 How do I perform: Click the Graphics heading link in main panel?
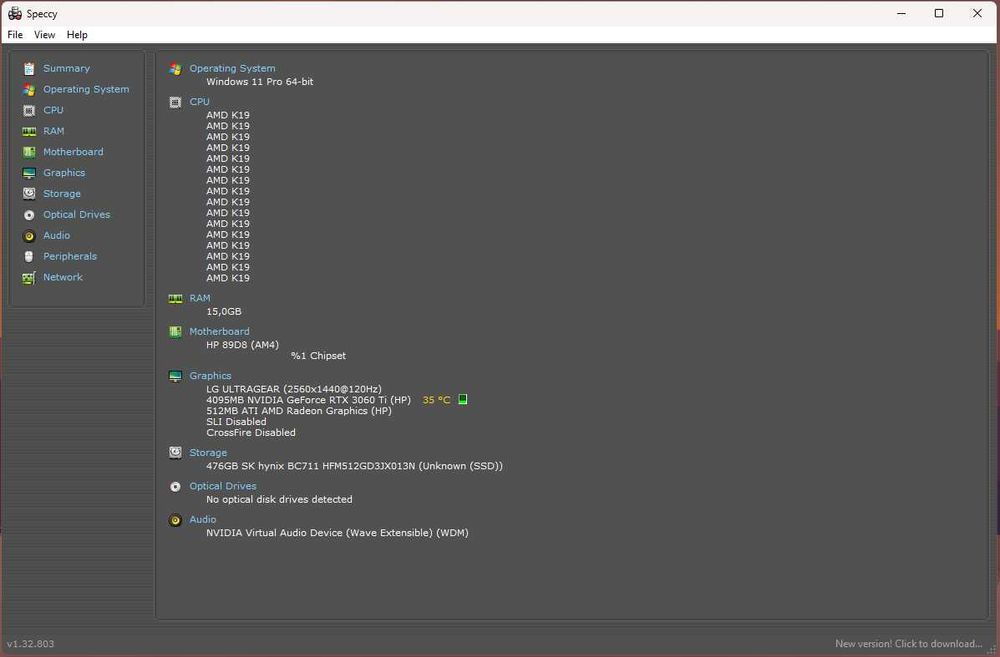click(x=210, y=376)
